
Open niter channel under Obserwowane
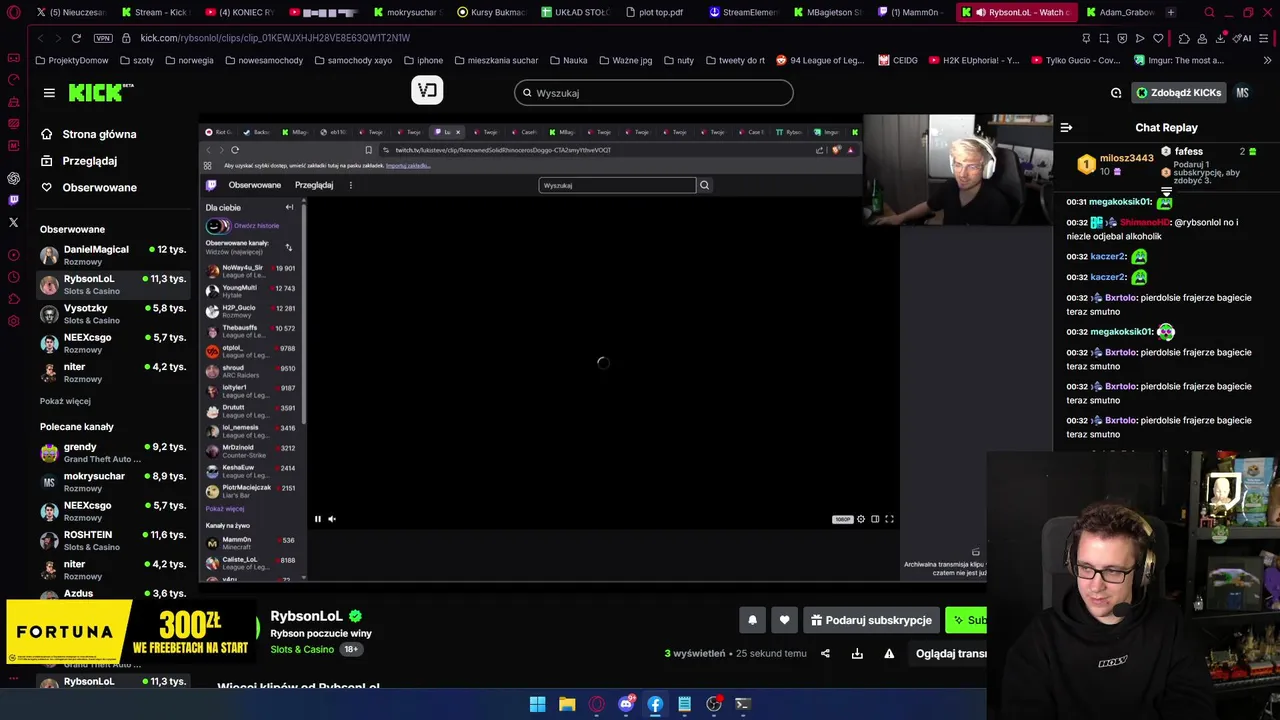tap(113, 373)
